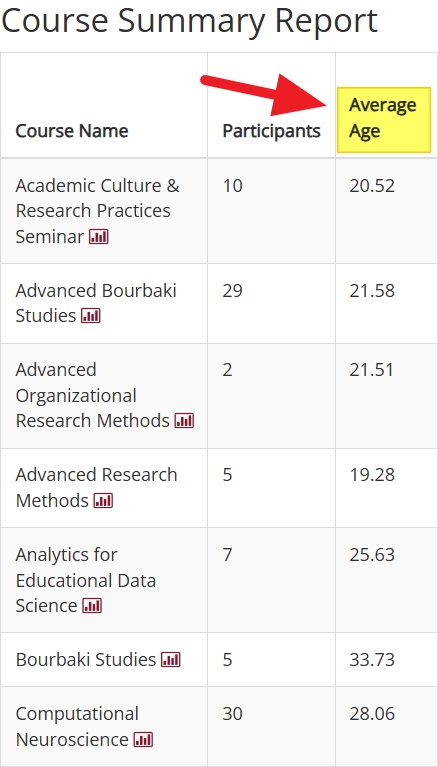
Task: Click the 28.06 average age cell
Action: tap(372, 714)
